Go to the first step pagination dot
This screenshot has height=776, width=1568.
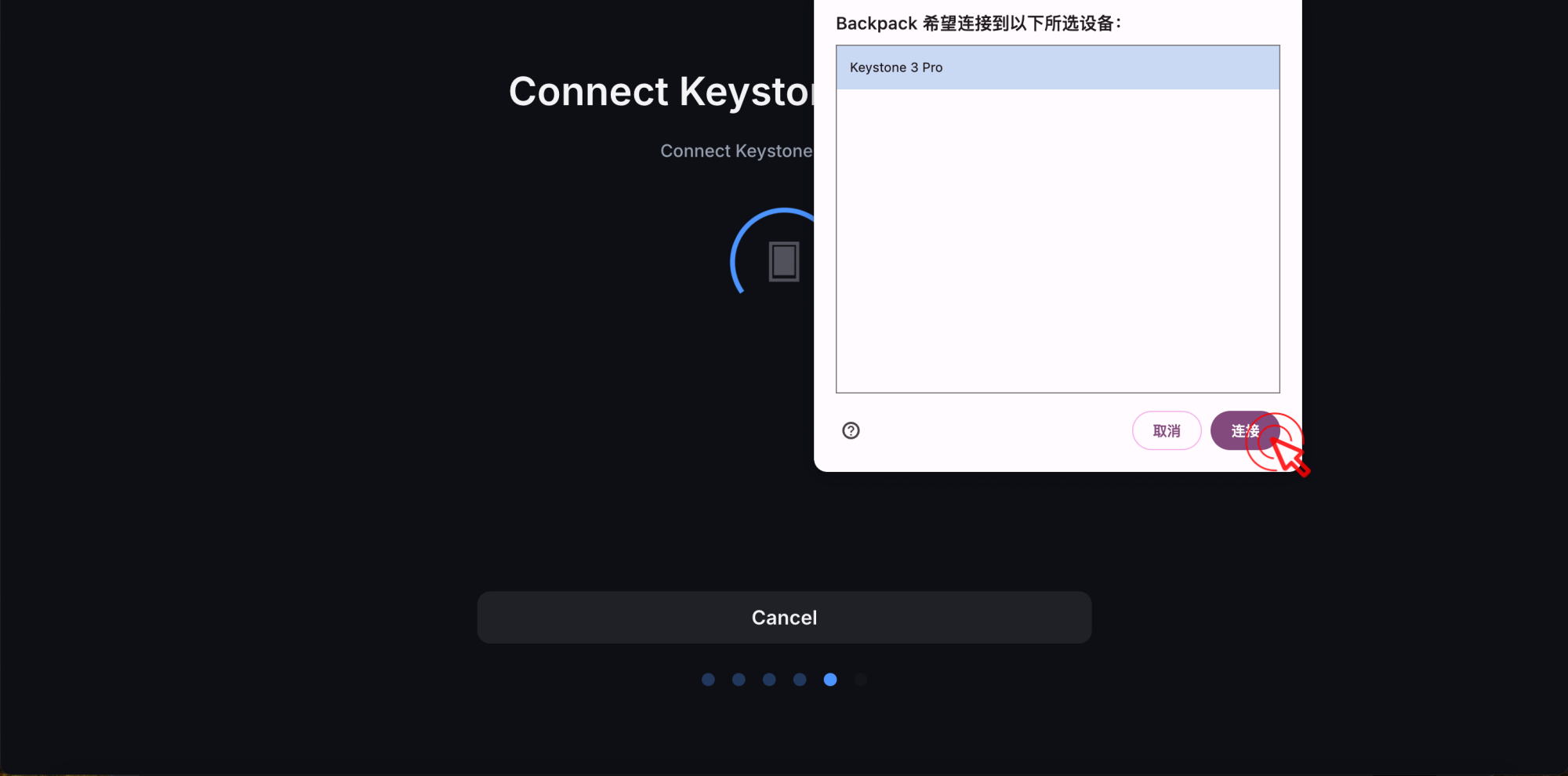point(708,680)
